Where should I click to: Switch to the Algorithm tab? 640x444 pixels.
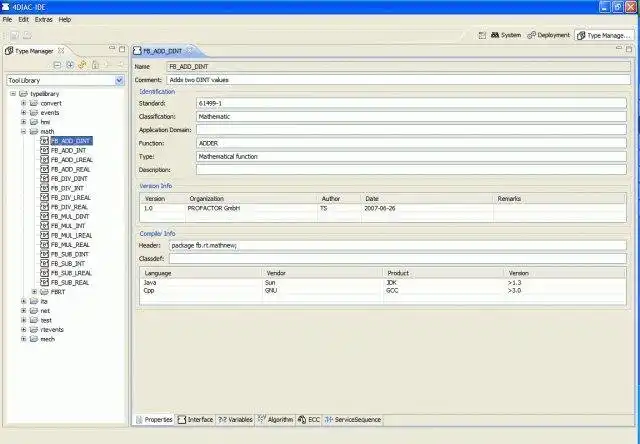(x=275, y=420)
